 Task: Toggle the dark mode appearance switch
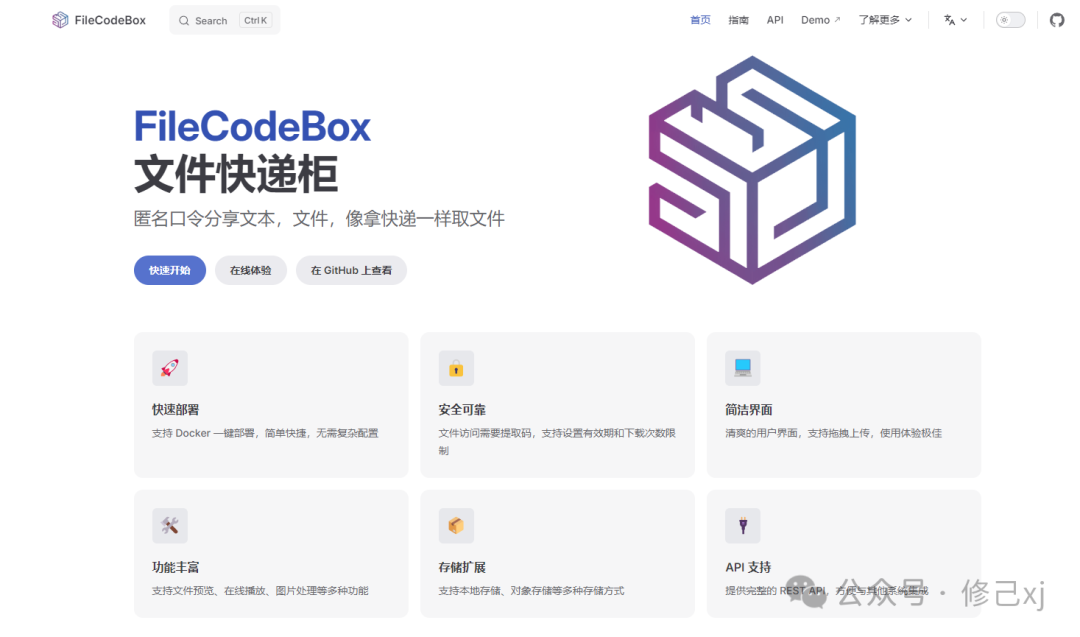[x=1010, y=20]
